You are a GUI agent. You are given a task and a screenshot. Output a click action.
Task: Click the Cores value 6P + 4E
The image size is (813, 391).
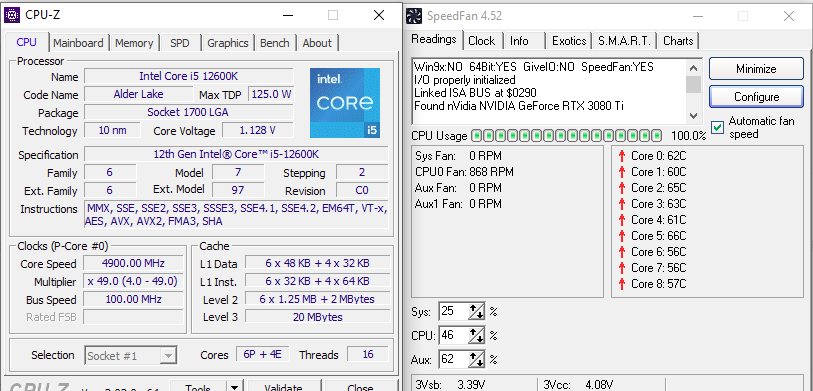pyautogui.click(x=262, y=355)
